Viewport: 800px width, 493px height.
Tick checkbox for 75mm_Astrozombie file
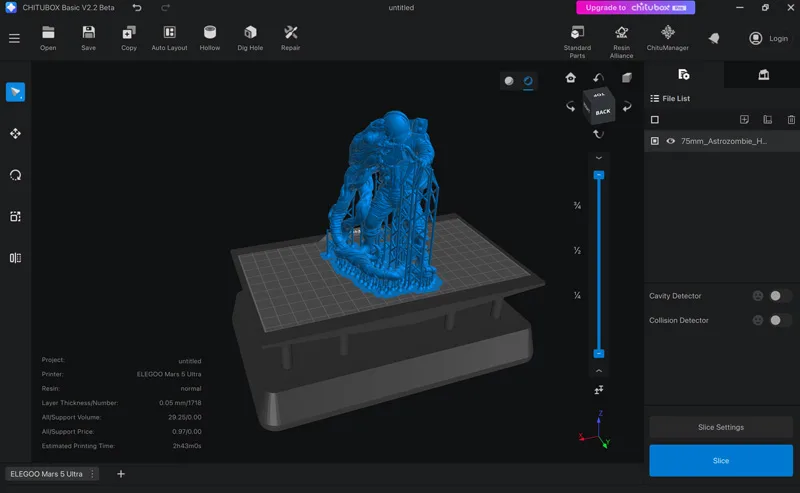click(655, 141)
